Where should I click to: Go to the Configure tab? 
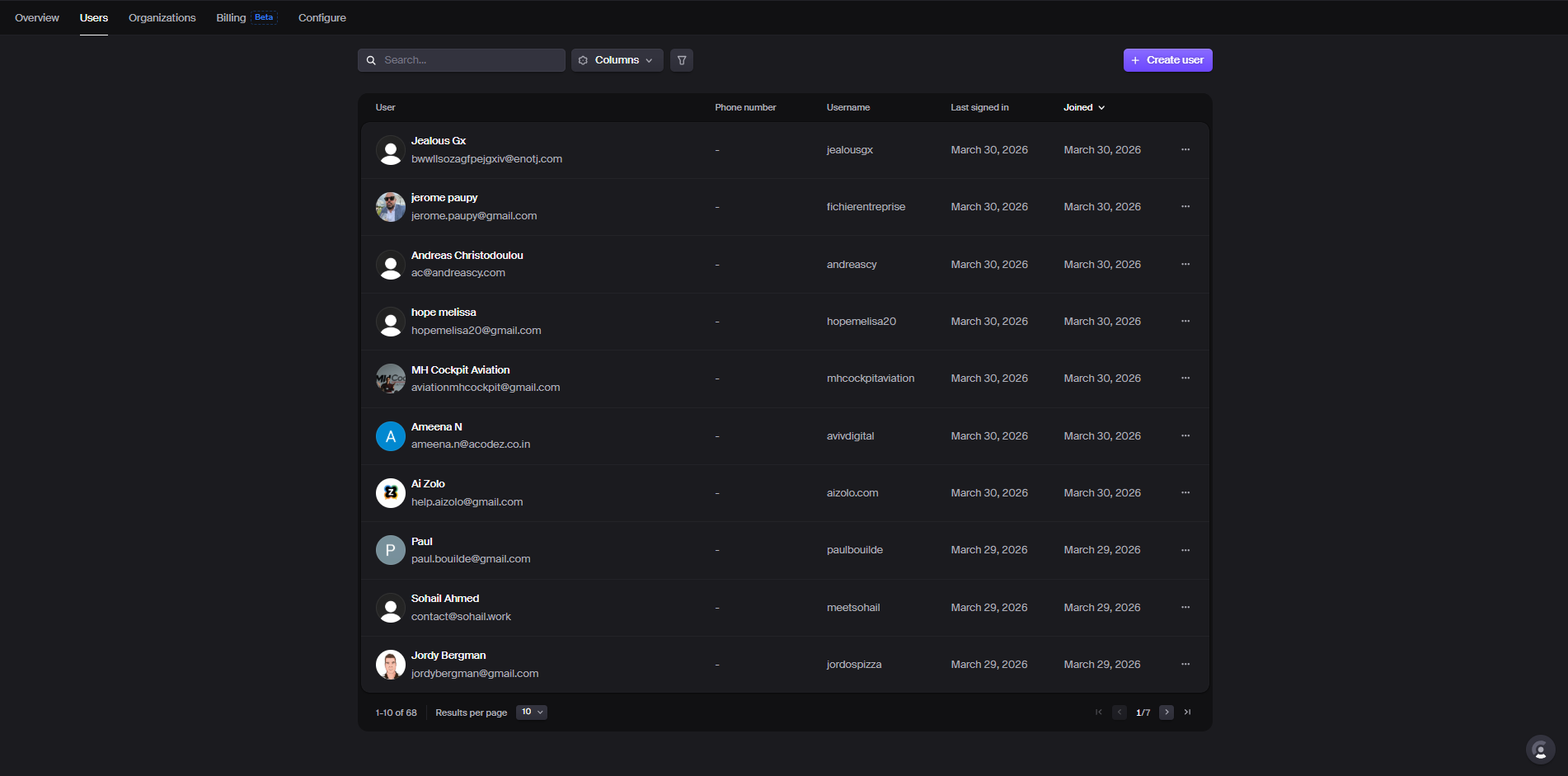click(322, 18)
